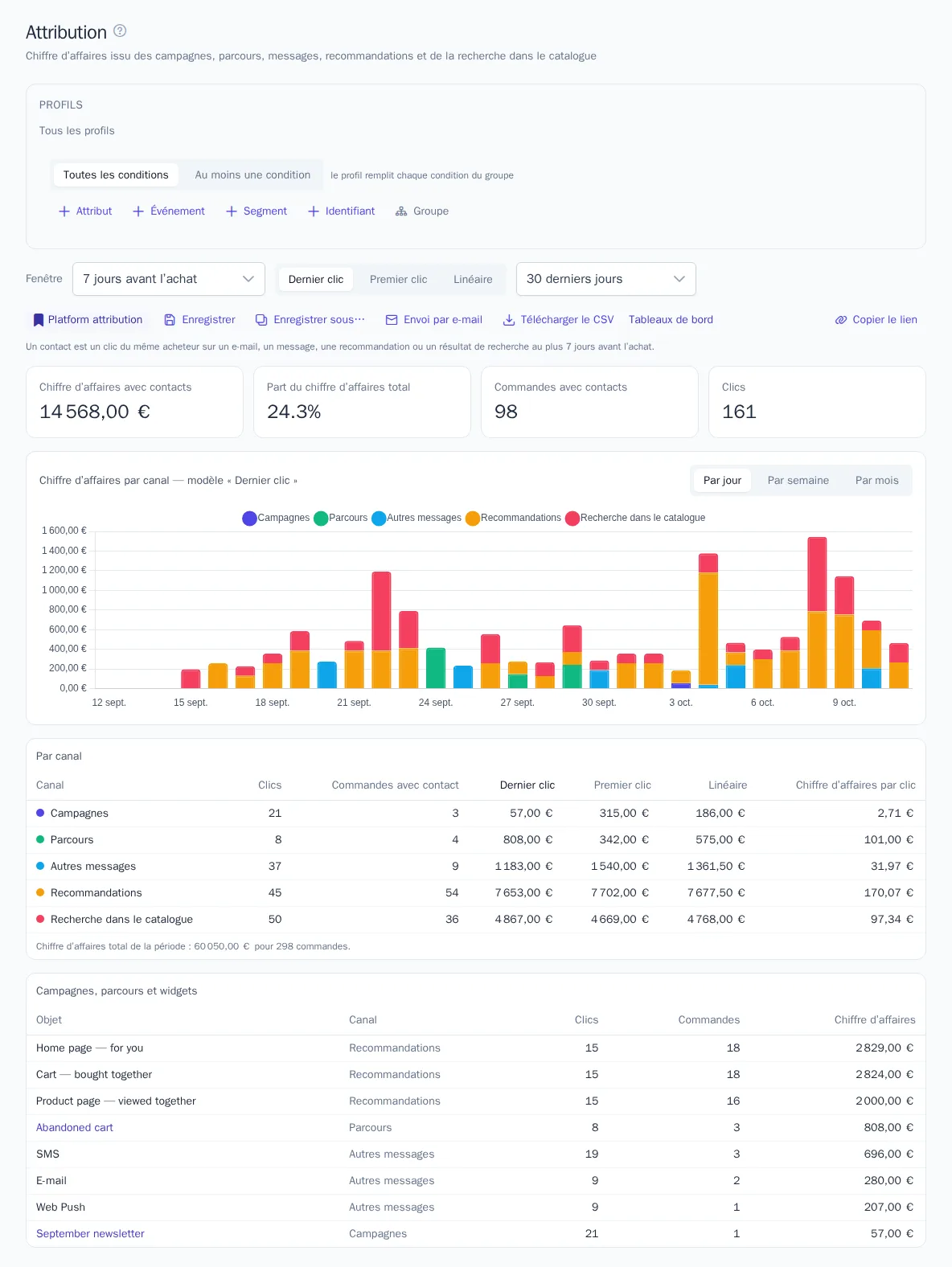Click the Clics column header in Par canal
The image size is (952, 1267).
click(269, 785)
